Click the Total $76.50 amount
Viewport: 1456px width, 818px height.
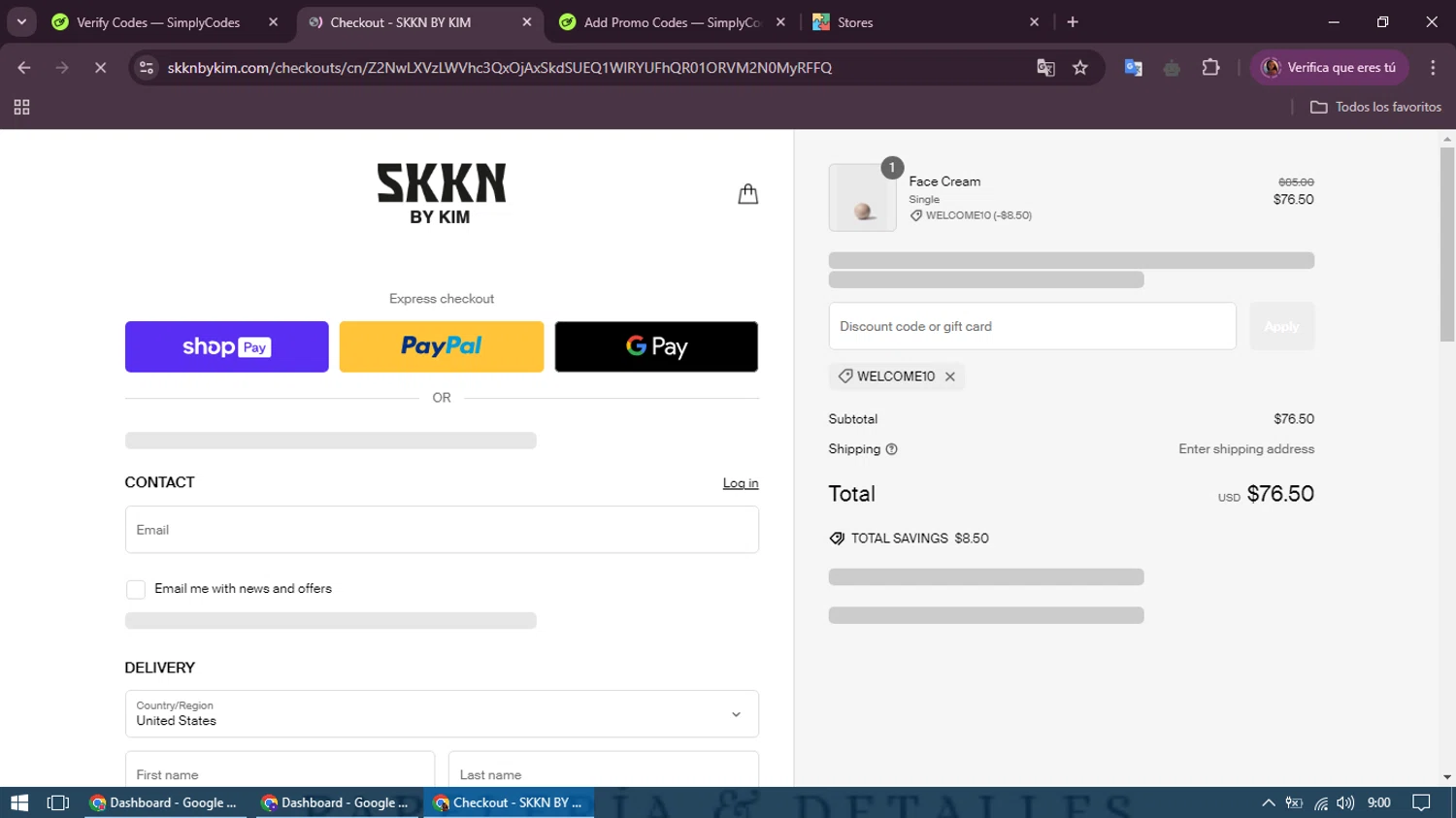tap(1280, 494)
